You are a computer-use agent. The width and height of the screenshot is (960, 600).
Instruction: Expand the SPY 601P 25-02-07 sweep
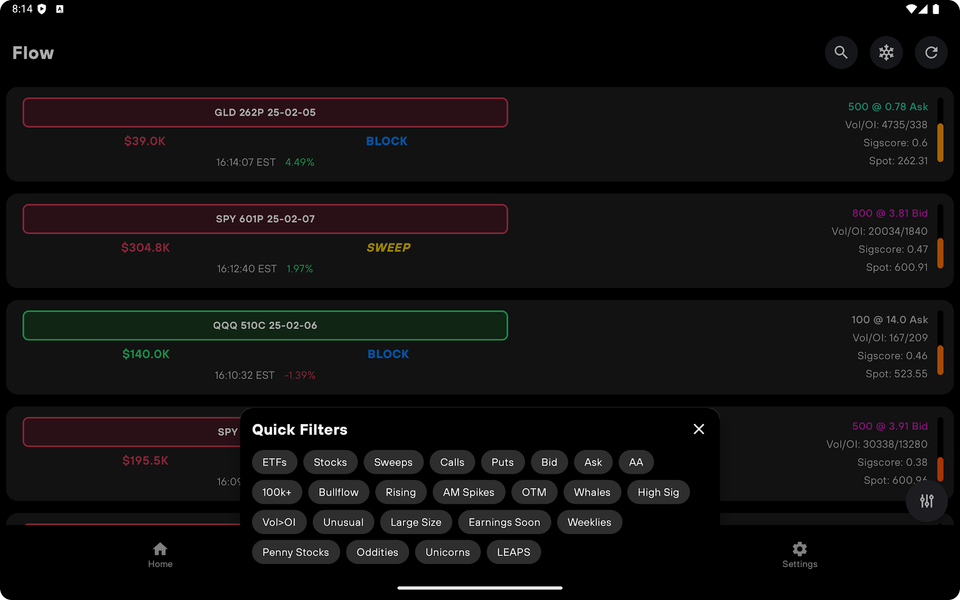(x=265, y=219)
